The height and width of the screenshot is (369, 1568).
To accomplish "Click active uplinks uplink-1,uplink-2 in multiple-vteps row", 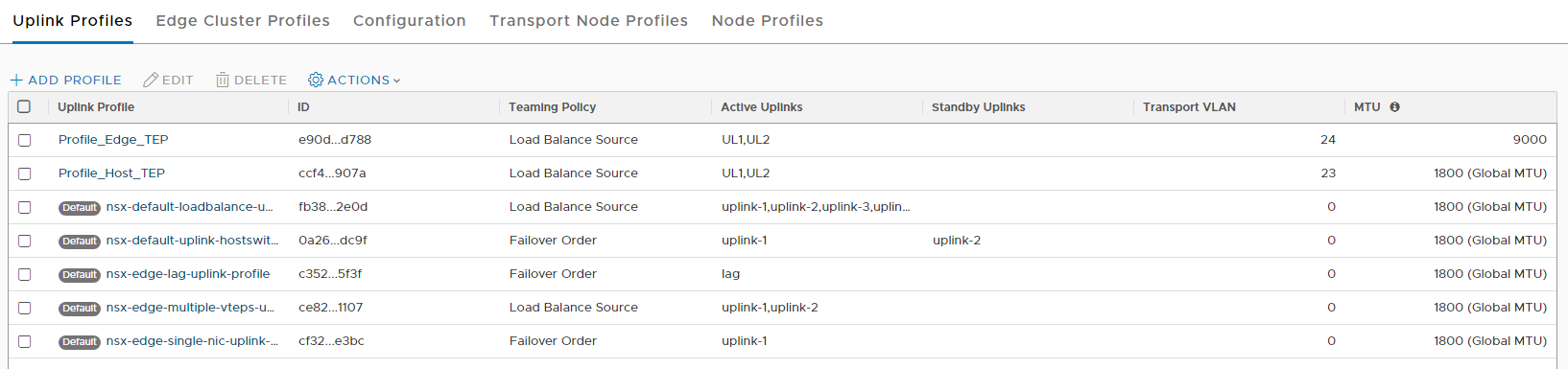I will coord(770,308).
